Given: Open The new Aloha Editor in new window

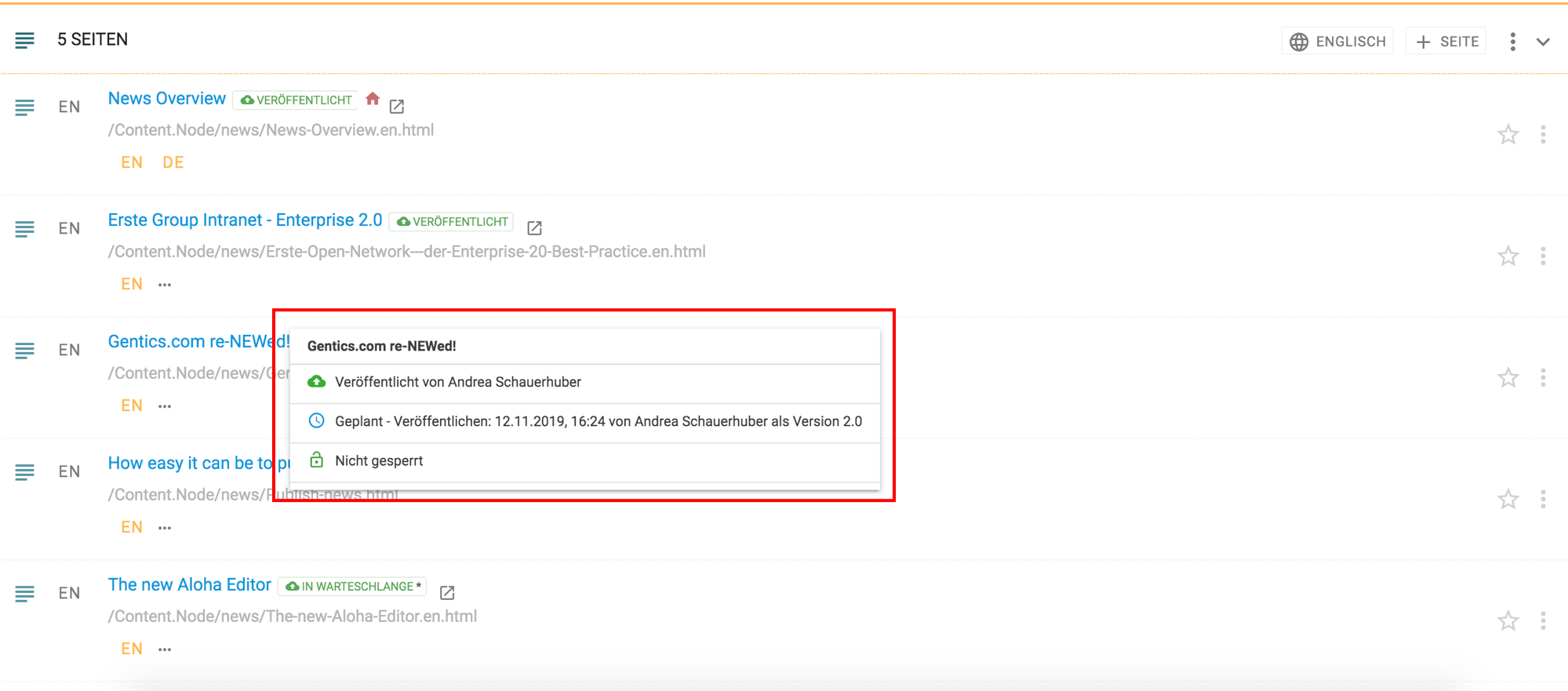Looking at the screenshot, I should [x=447, y=592].
